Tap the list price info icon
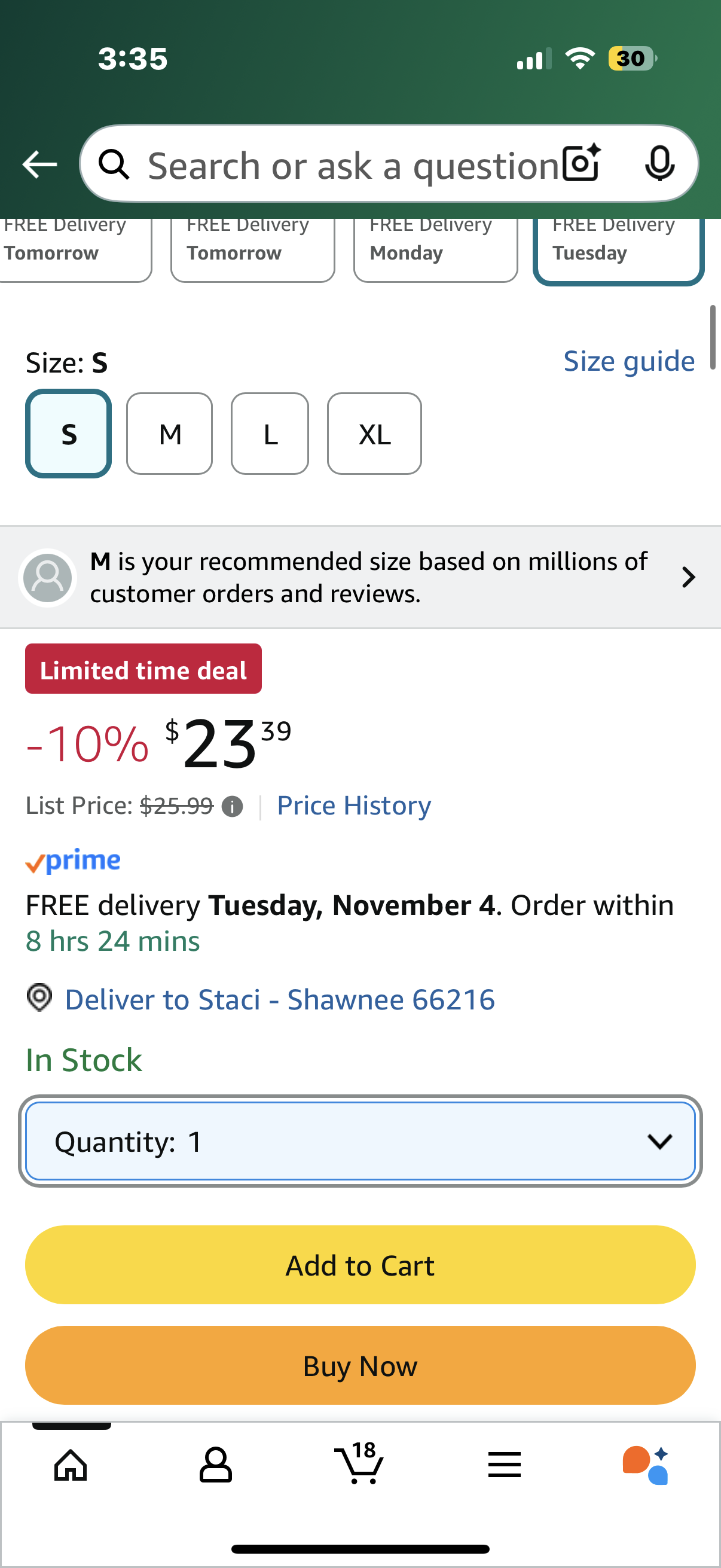The height and width of the screenshot is (1568, 721). [x=233, y=807]
